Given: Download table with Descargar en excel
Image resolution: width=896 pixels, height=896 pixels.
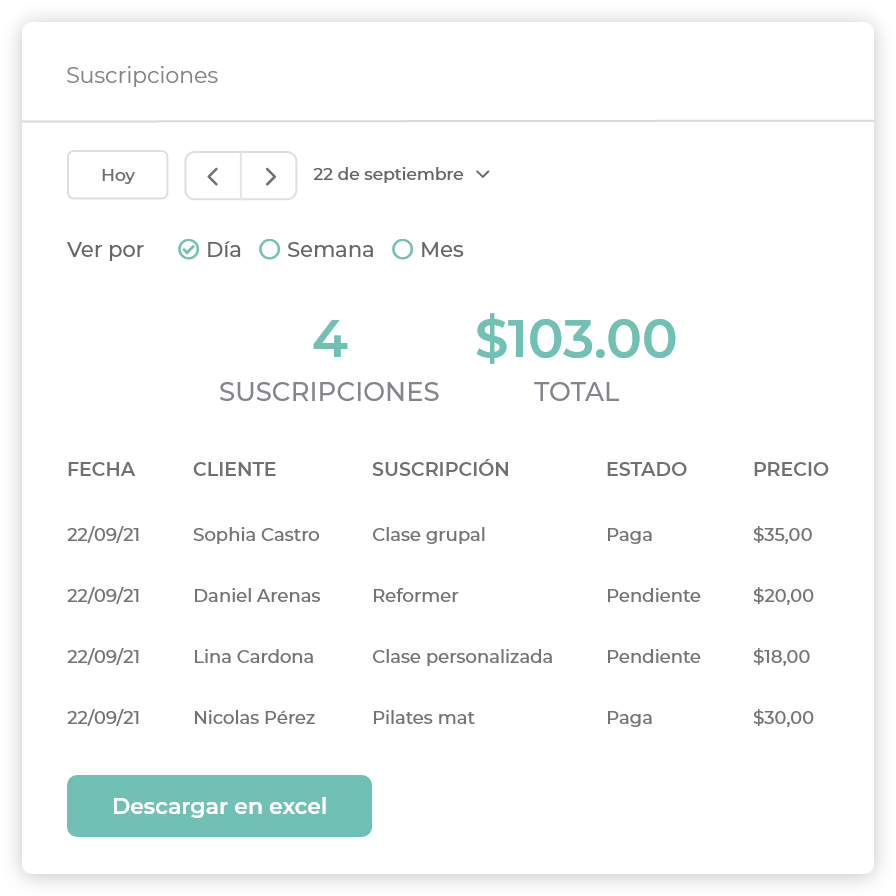Looking at the screenshot, I should [219, 806].
